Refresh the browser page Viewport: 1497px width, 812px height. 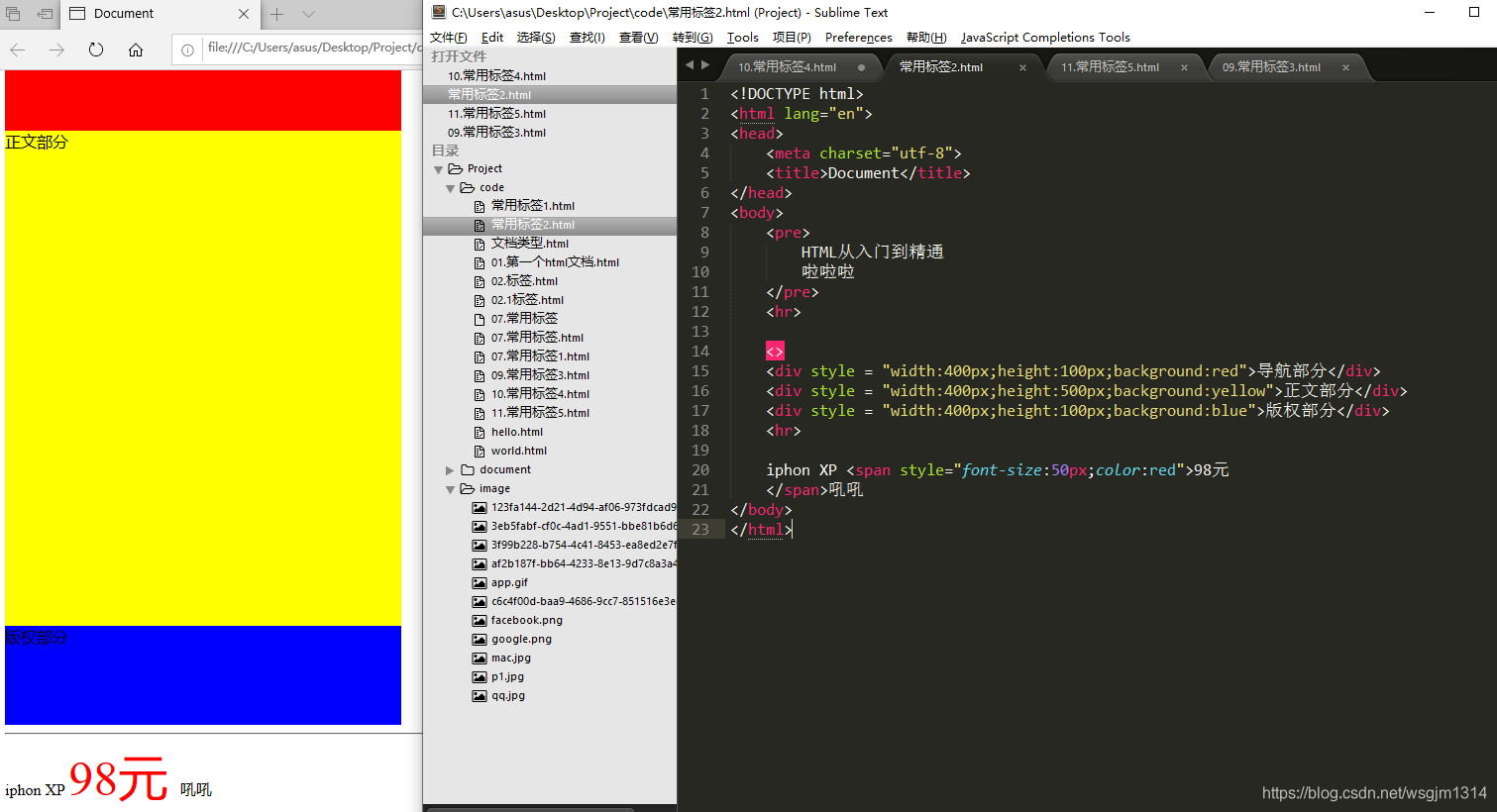point(96,50)
